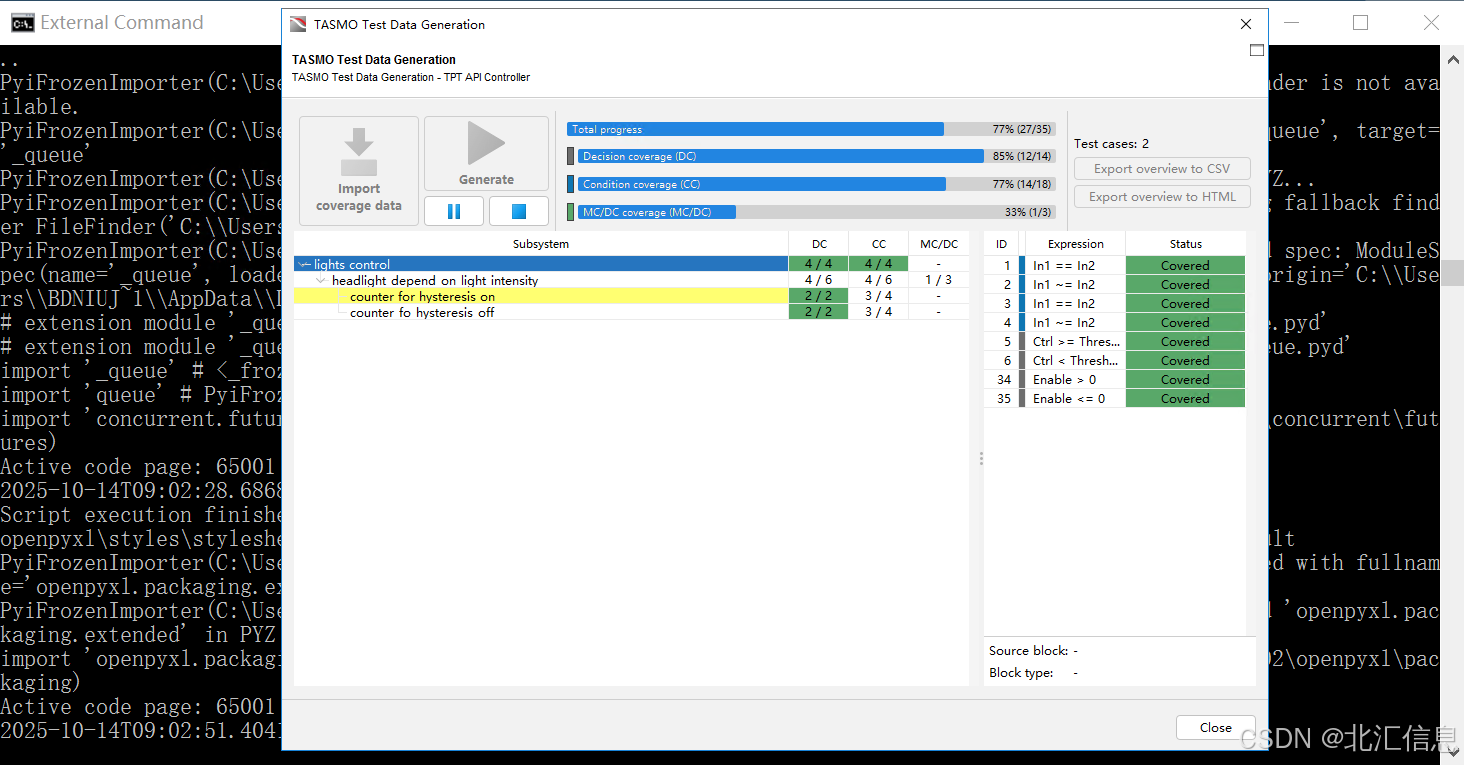
Task: Click the Condition coverage (CC) progress bar
Action: pos(817,184)
